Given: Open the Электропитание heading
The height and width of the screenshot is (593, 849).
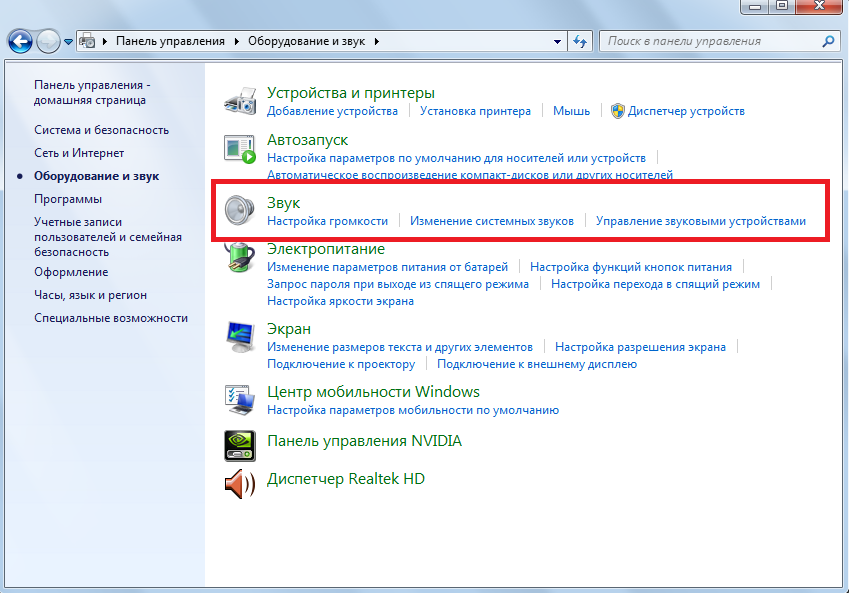Looking at the screenshot, I should [x=326, y=249].
